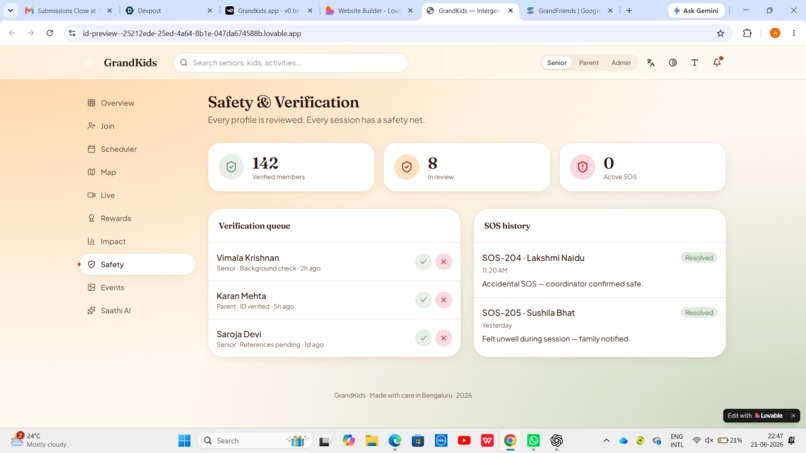The image size is (806, 453).
Task: Click the text size T icon
Action: [x=694, y=63]
